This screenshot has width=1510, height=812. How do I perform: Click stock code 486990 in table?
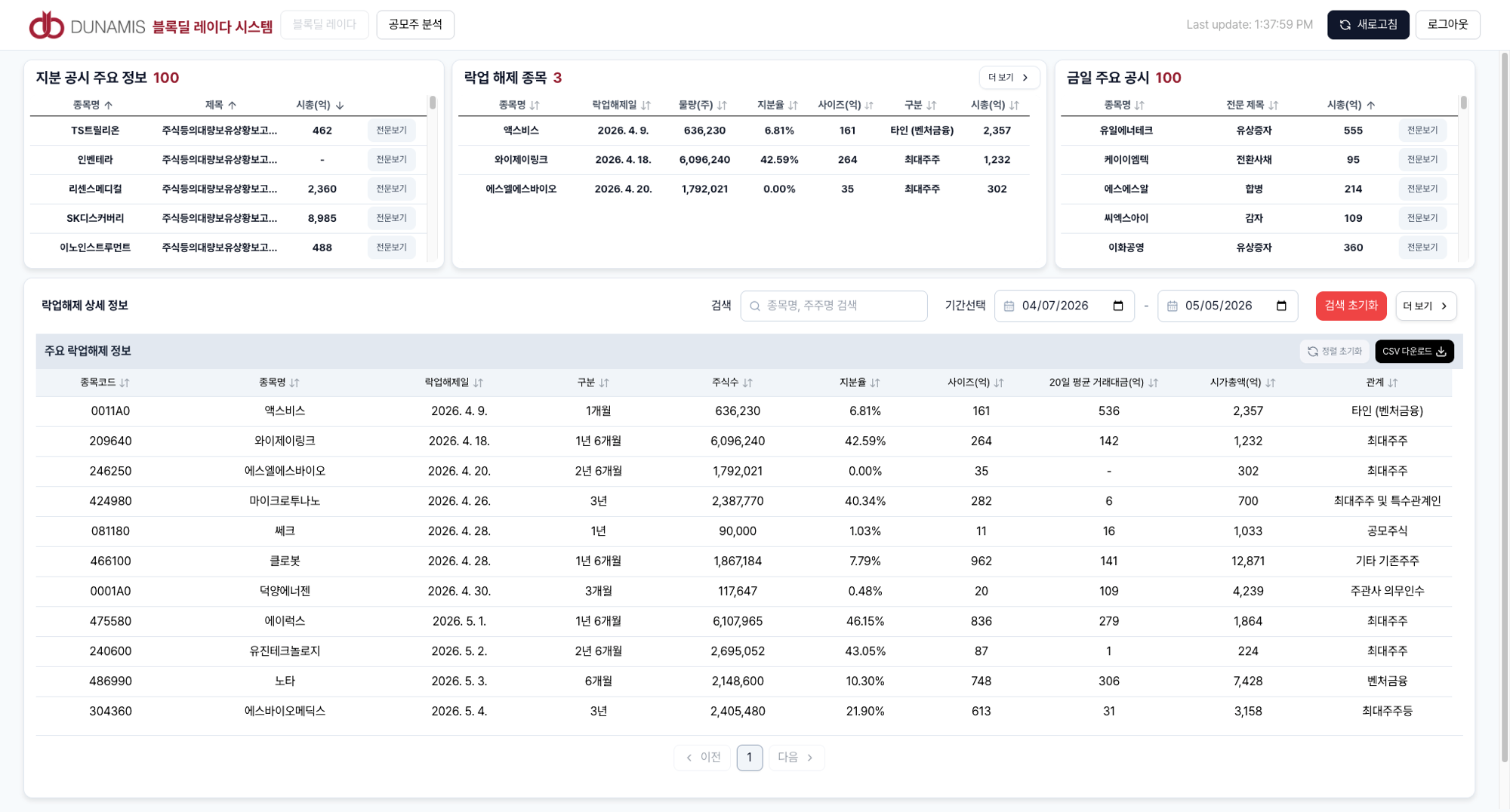(110, 681)
